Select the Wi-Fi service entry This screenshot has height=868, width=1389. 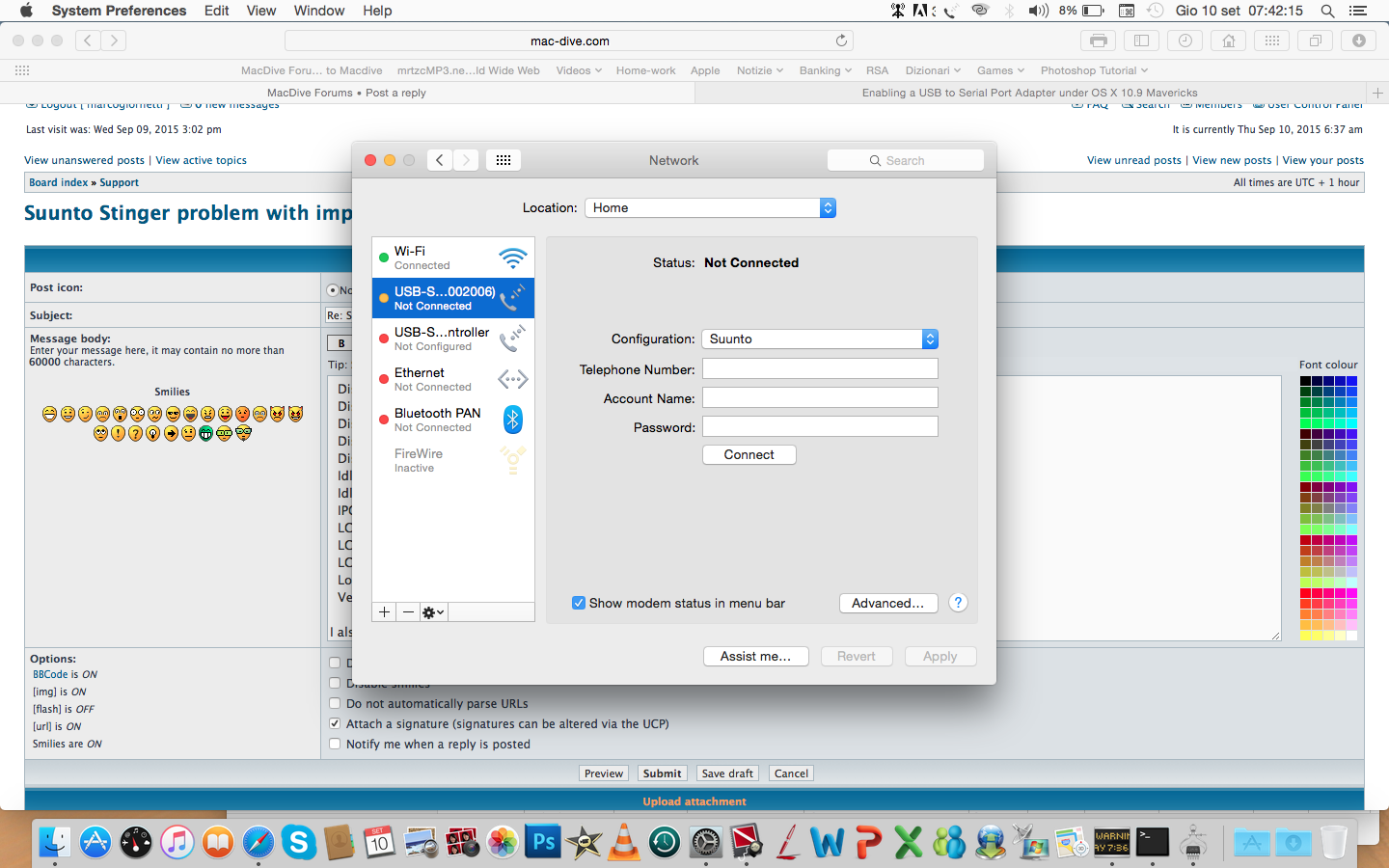point(452,258)
